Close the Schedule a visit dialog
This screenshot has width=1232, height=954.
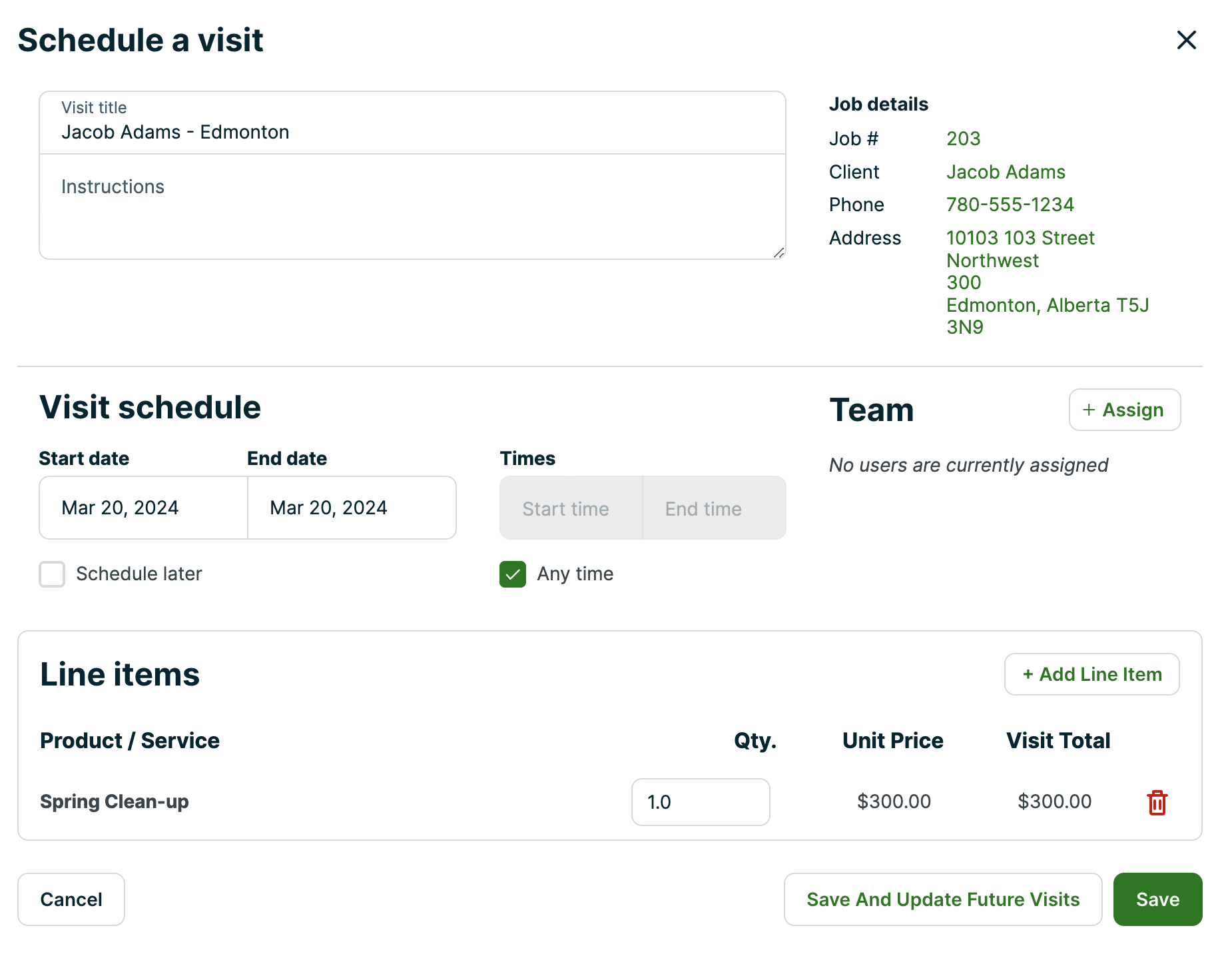point(1186,40)
